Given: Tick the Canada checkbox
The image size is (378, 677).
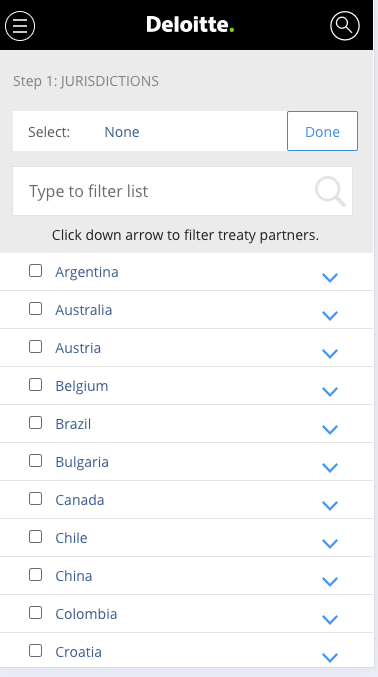Looking at the screenshot, I should click(x=35, y=499).
